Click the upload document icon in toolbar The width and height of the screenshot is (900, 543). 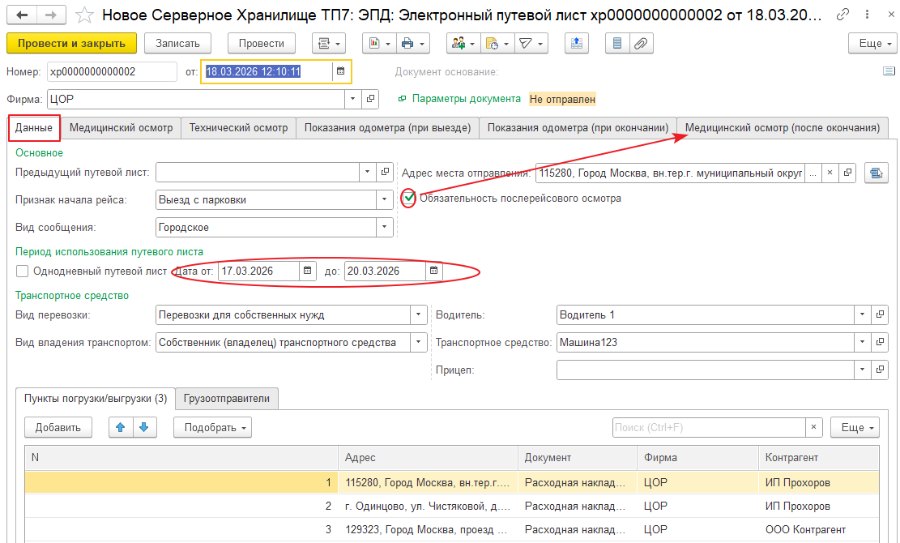coord(576,43)
